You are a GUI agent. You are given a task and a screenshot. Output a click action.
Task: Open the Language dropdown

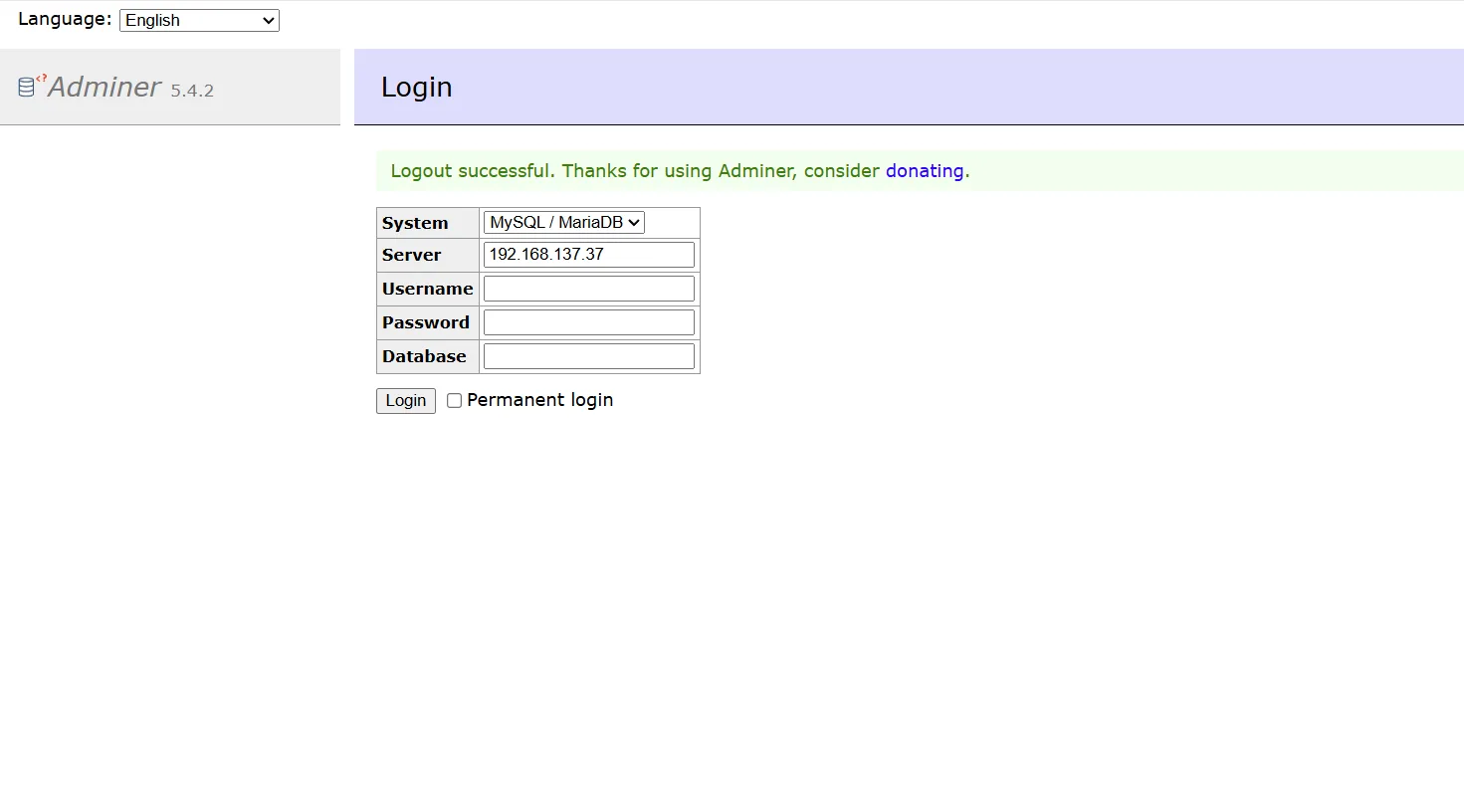(199, 20)
